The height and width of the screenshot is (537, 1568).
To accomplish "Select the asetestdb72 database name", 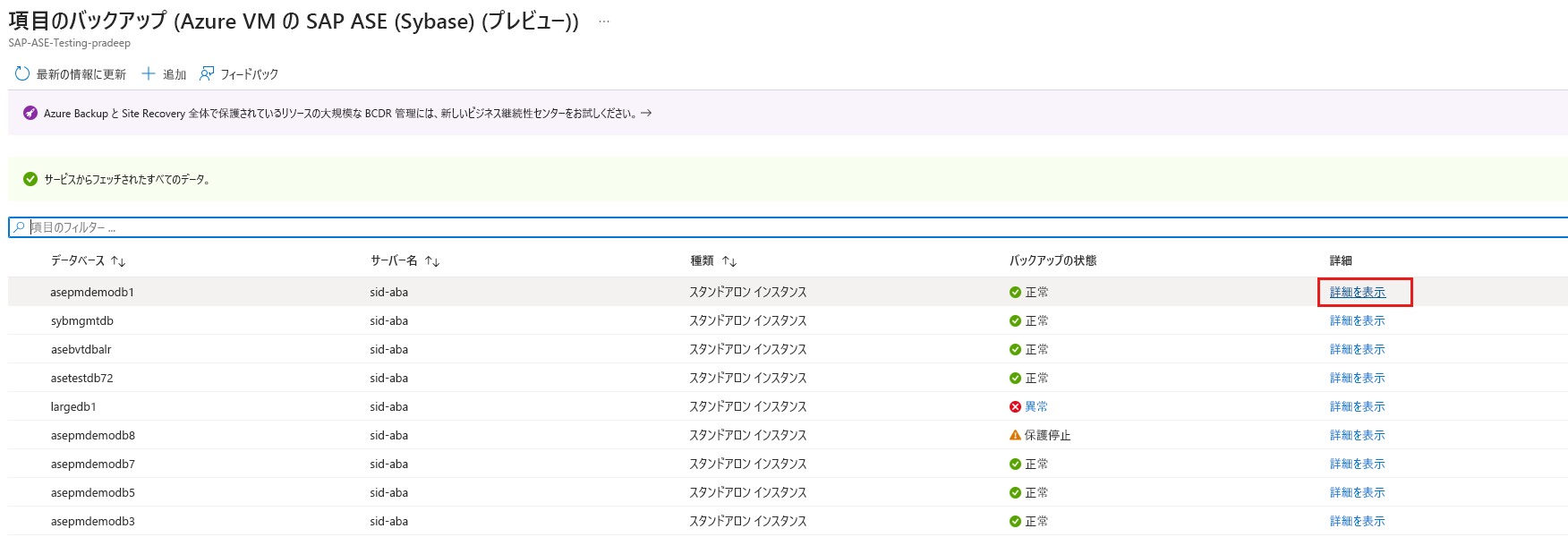I will [82, 378].
